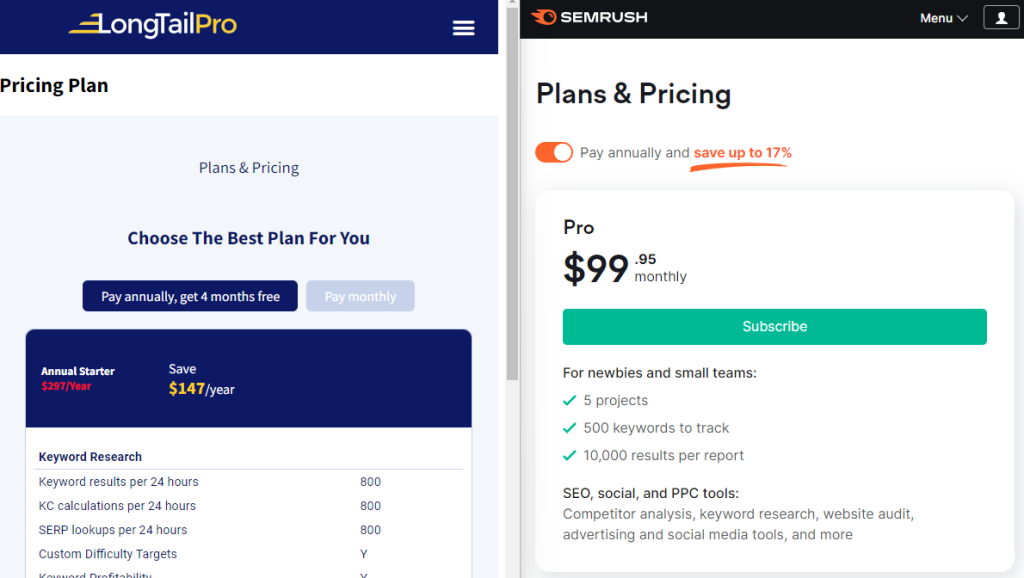The height and width of the screenshot is (578, 1024).
Task: Expand the Semrush Menu dropdown
Action: coord(944,18)
